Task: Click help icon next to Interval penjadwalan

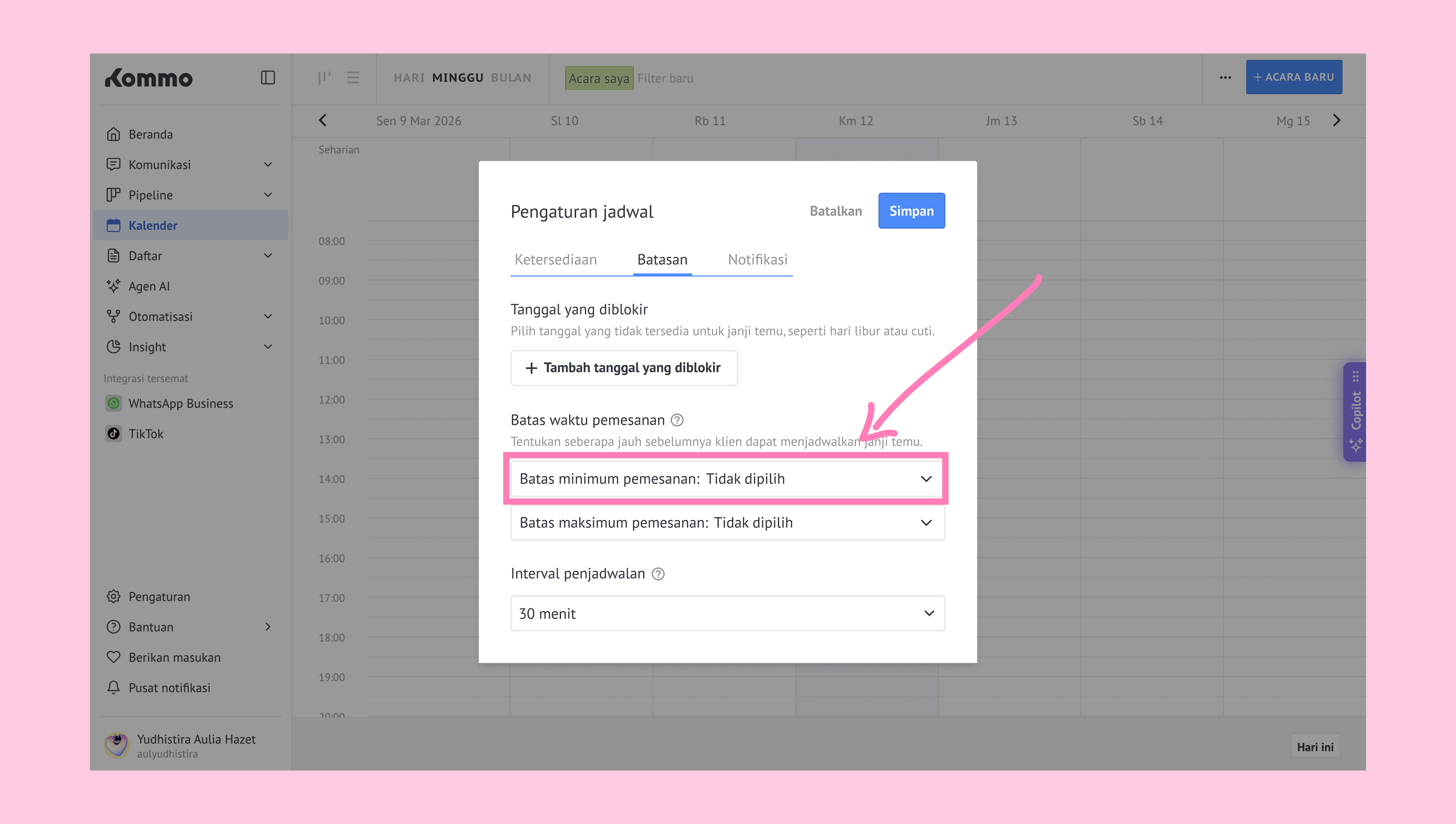Action: (658, 574)
